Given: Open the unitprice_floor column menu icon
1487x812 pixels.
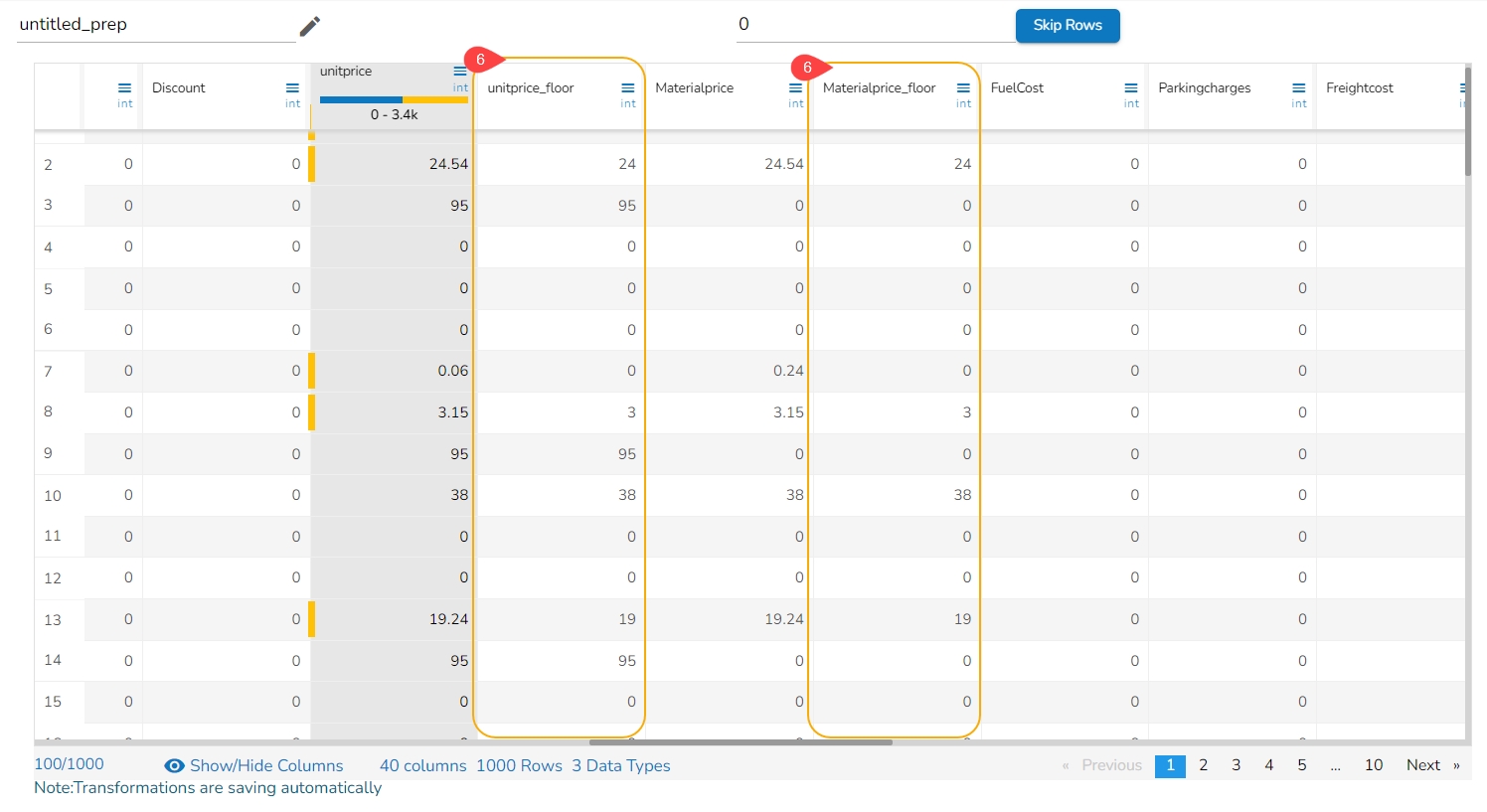Looking at the screenshot, I should coord(628,87).
